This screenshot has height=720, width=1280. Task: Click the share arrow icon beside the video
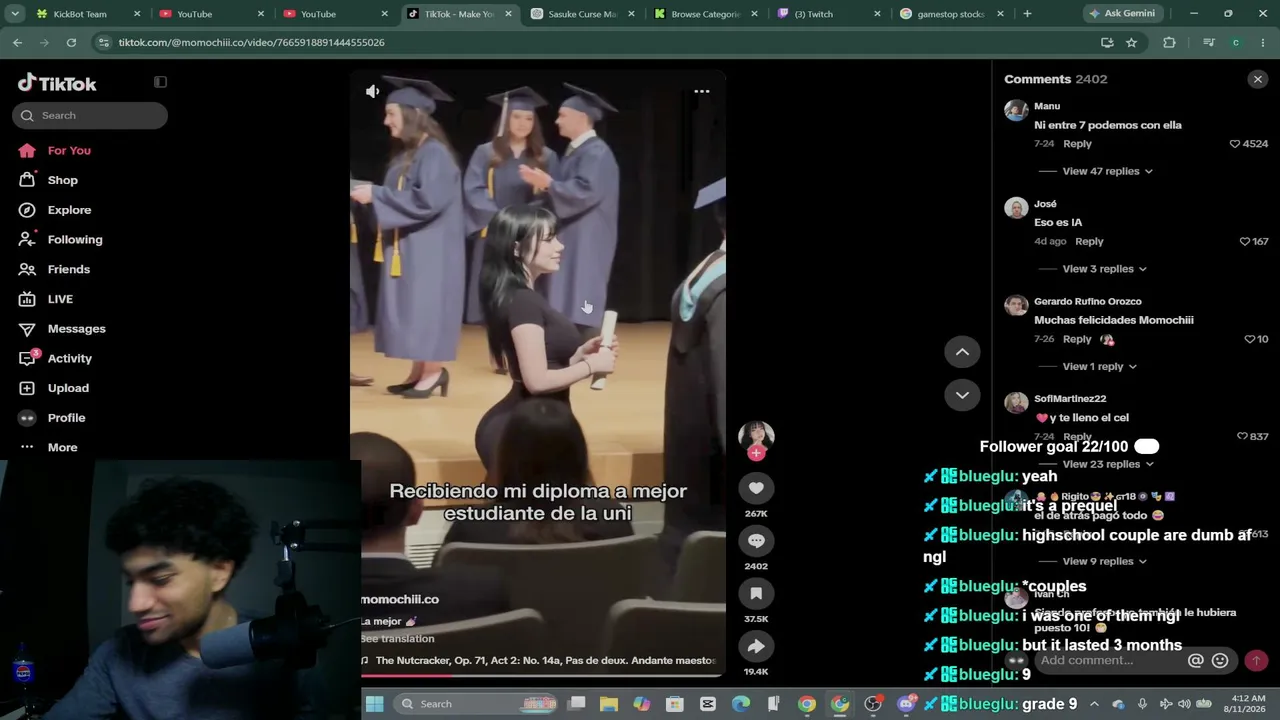click(756, 647)
